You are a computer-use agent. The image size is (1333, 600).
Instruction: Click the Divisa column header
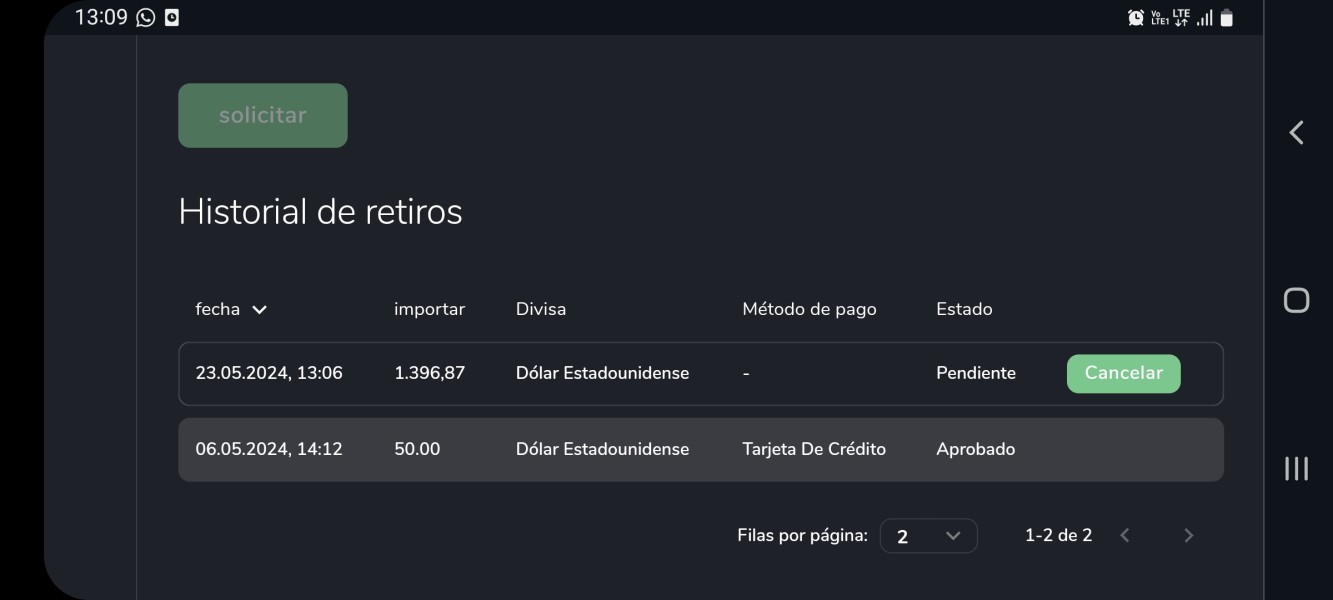541,309
